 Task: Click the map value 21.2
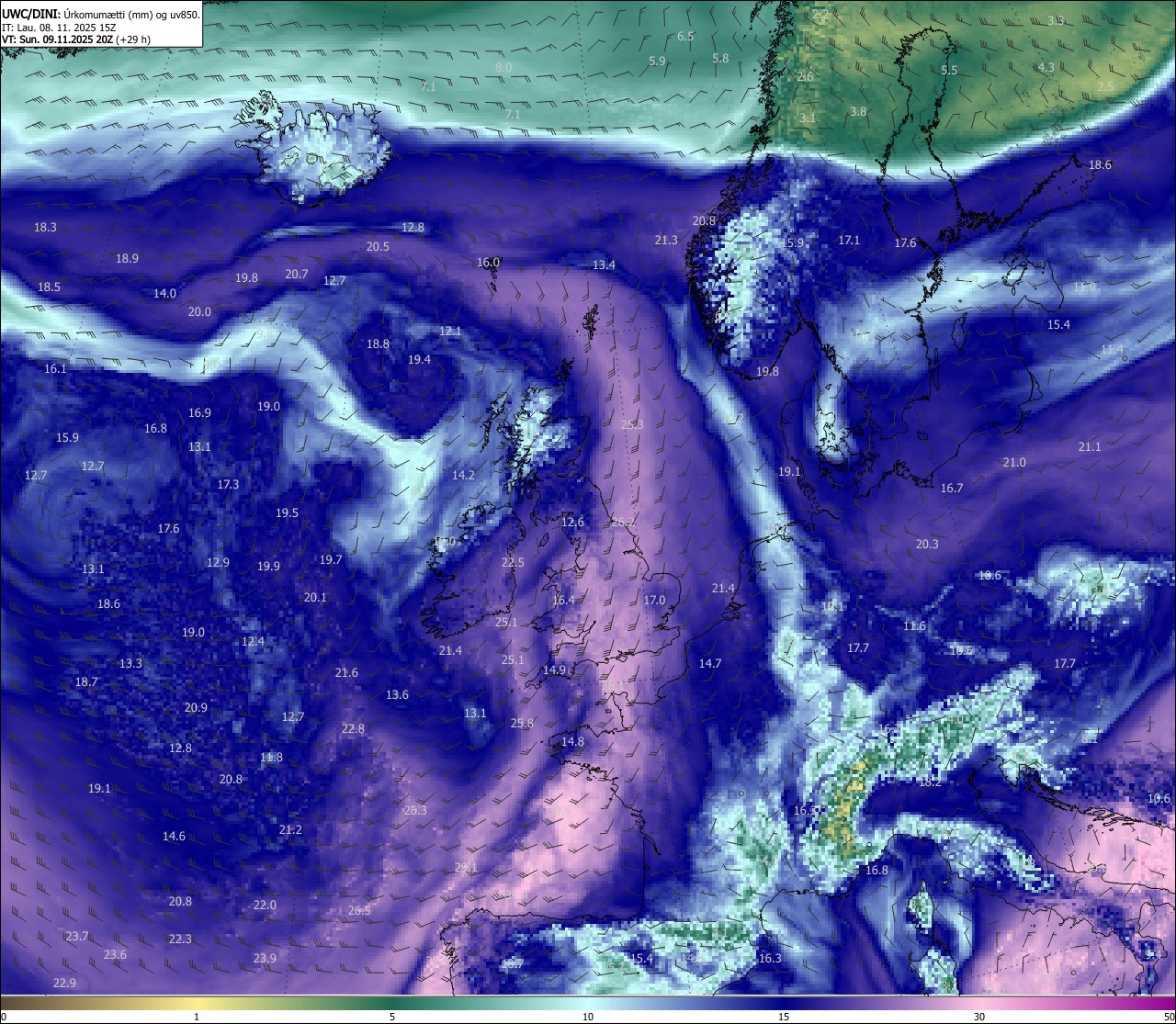(x=290, y=830)
